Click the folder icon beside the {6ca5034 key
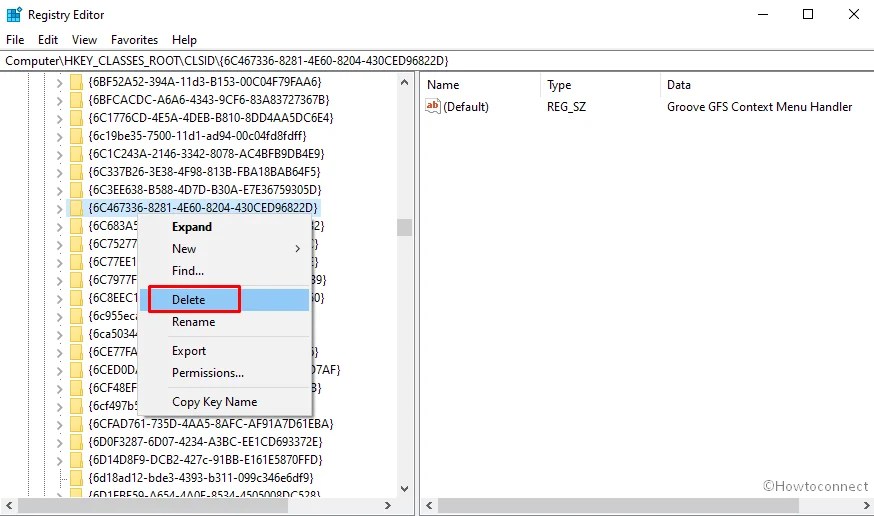 click(76, 334)
